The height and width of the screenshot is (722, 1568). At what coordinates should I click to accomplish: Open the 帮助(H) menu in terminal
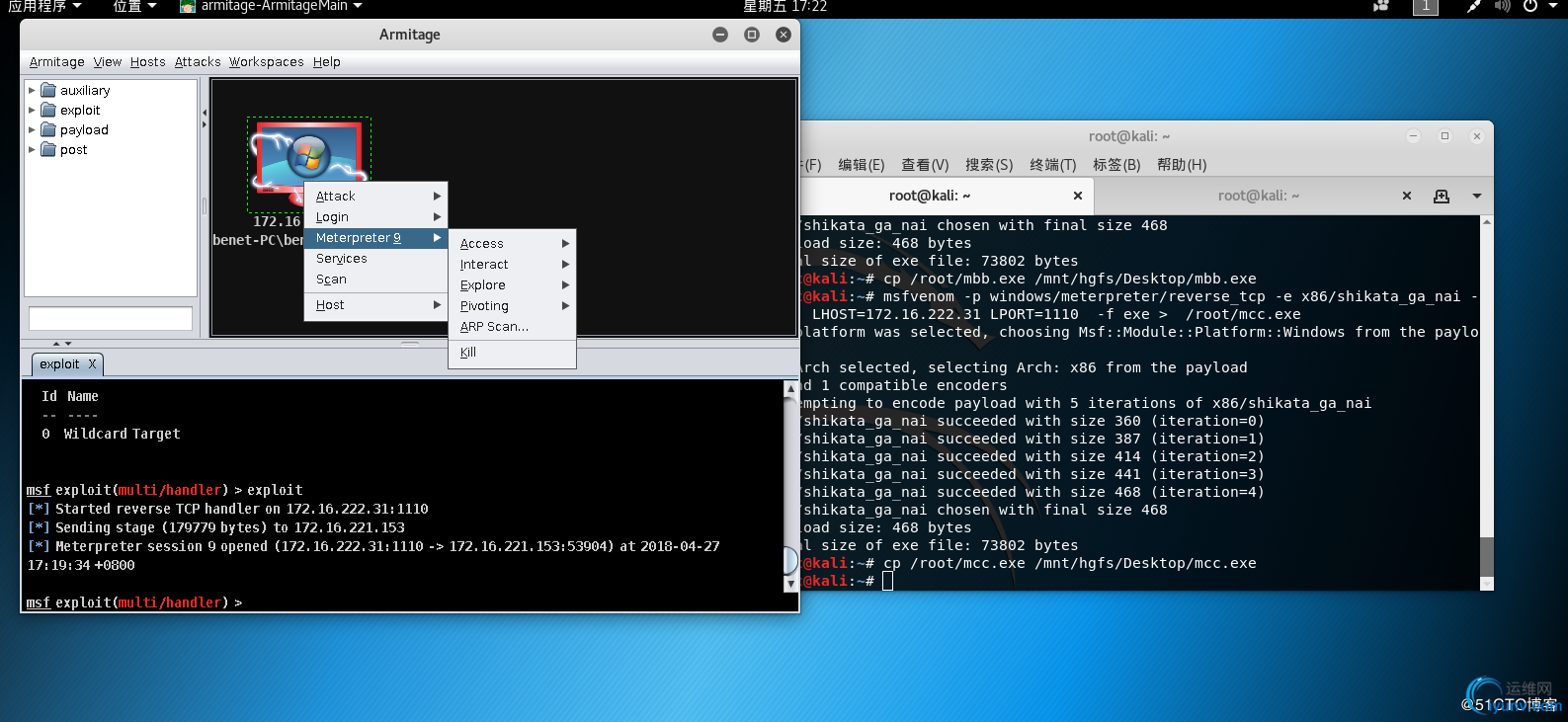pos(1182,165)
